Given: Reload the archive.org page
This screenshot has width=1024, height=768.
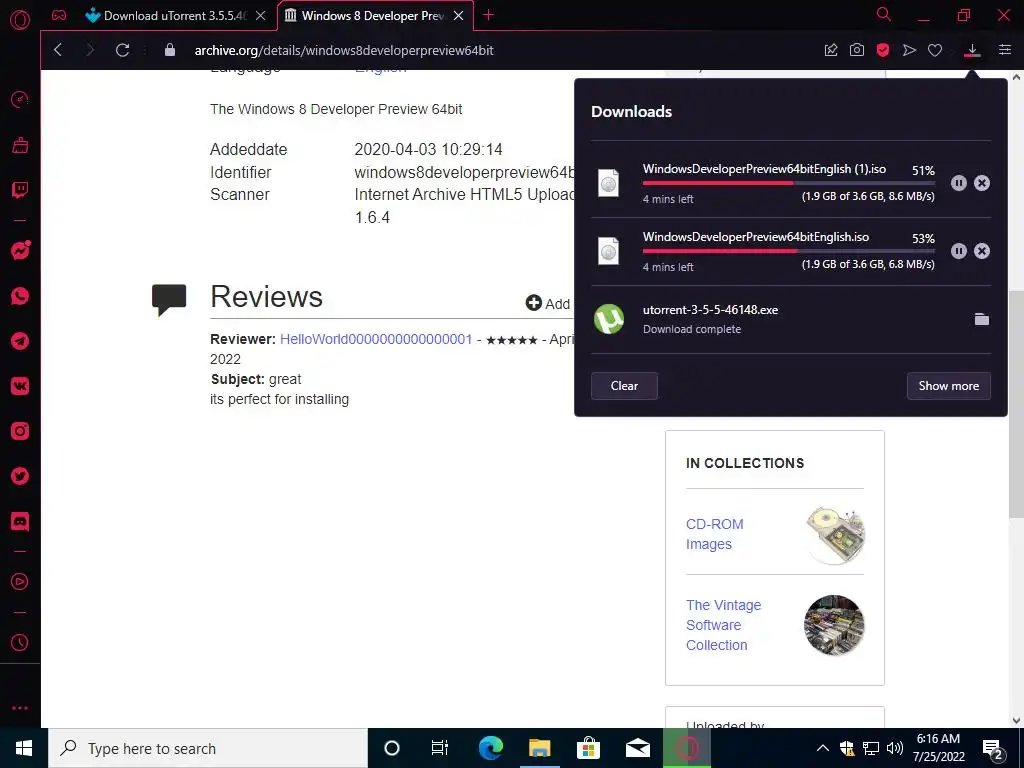Looking at the screenshot, I should pos(122,50).
